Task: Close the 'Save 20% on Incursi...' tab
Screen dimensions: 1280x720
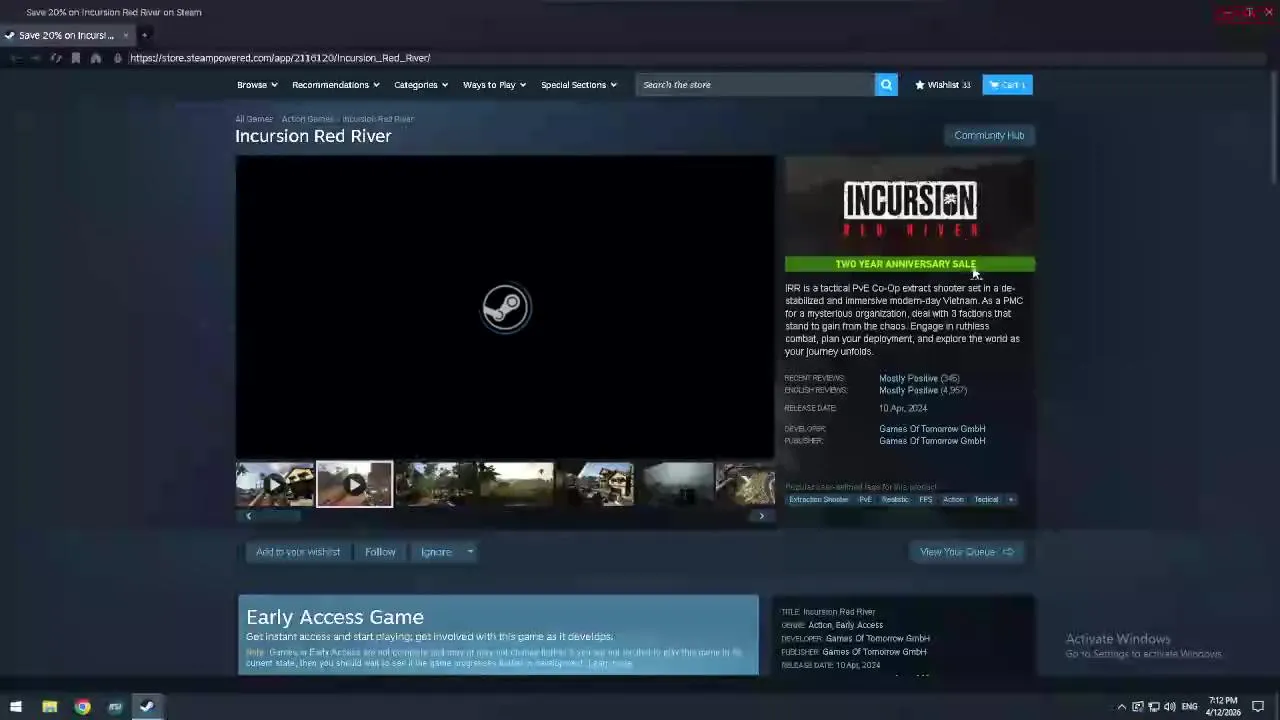Action: pyautogui.click(x=126, y=35)
